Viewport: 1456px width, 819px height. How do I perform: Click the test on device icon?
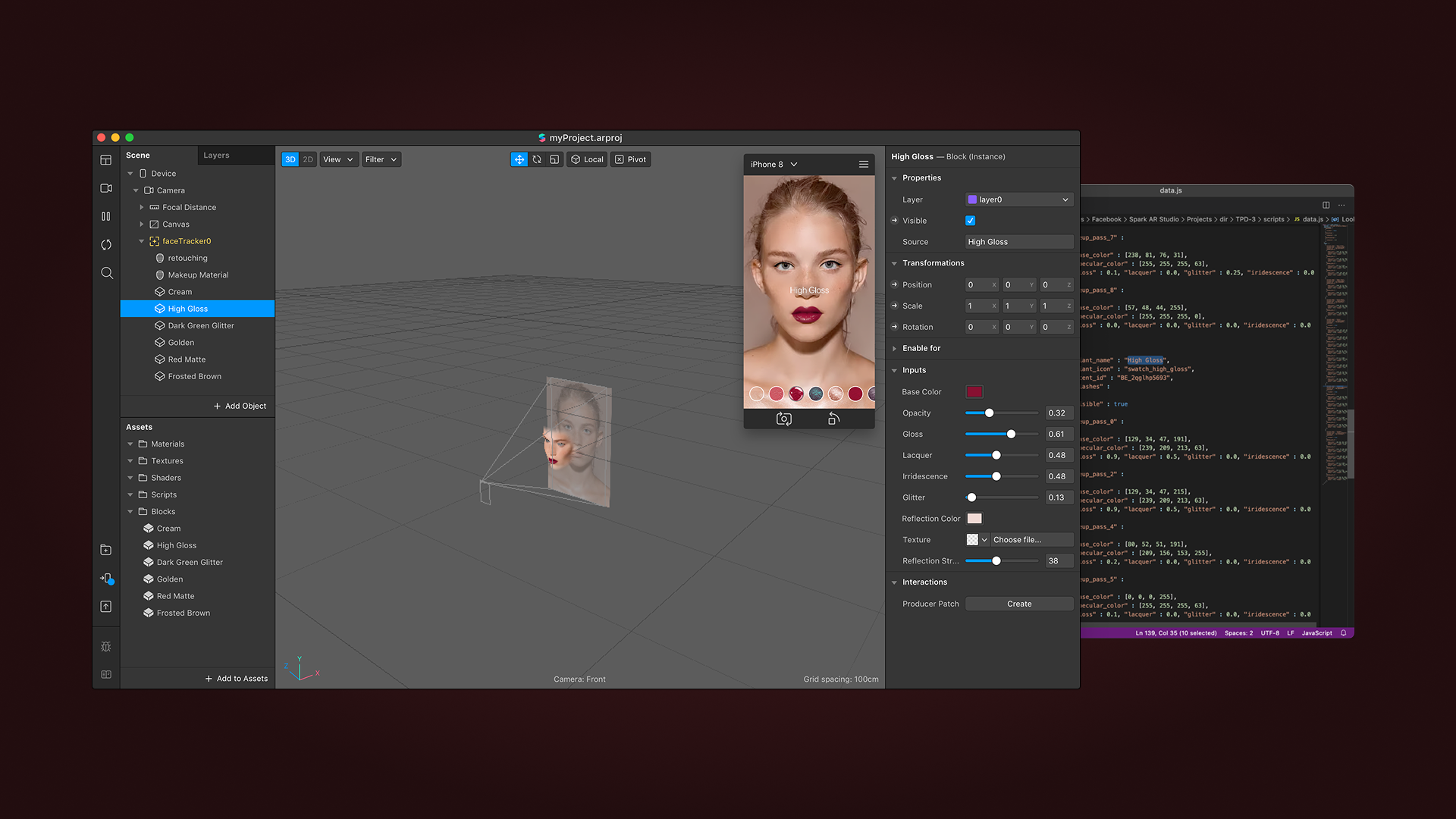pos(107,579)
